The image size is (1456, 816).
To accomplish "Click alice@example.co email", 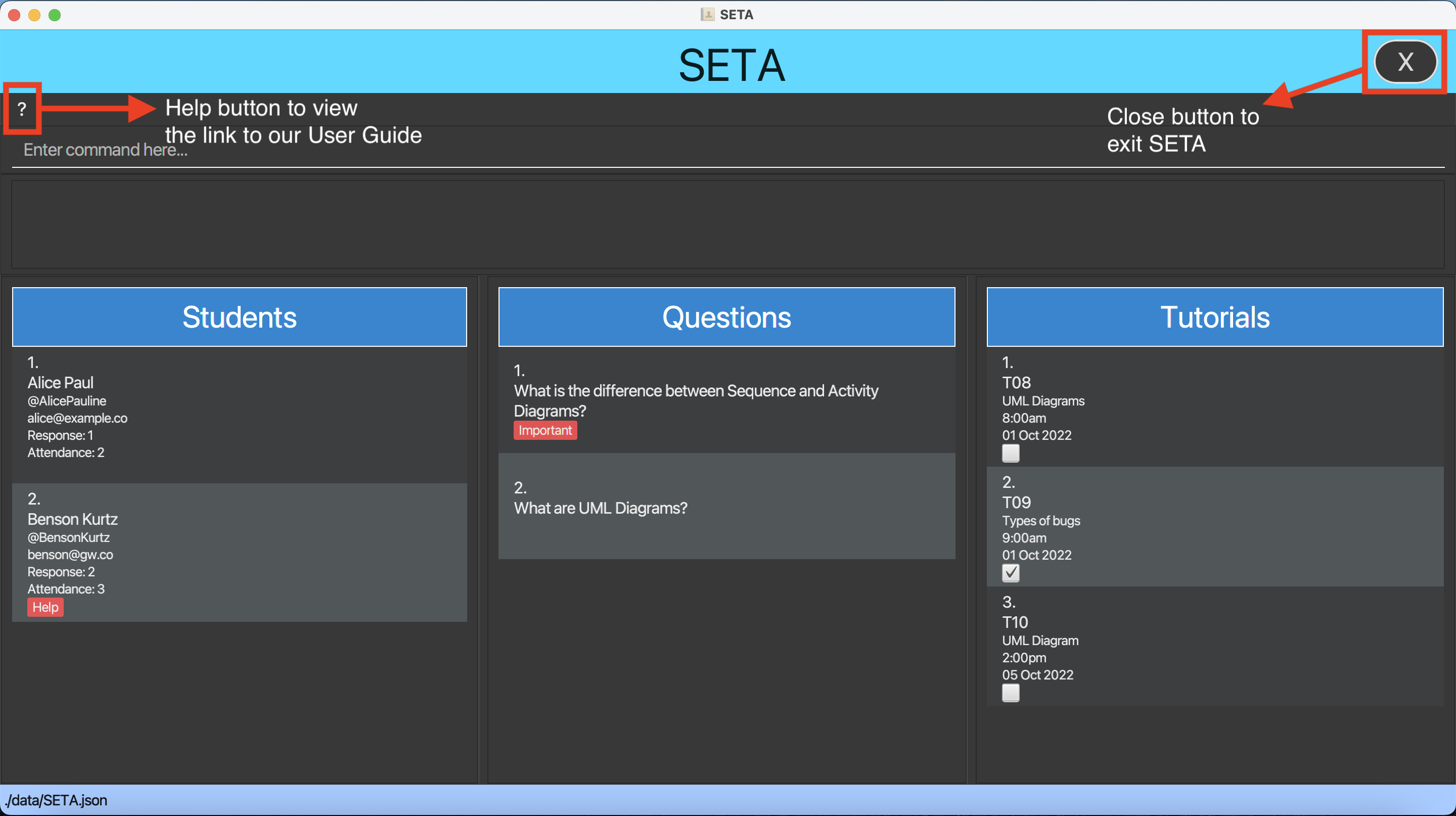I will click(77, 418).
